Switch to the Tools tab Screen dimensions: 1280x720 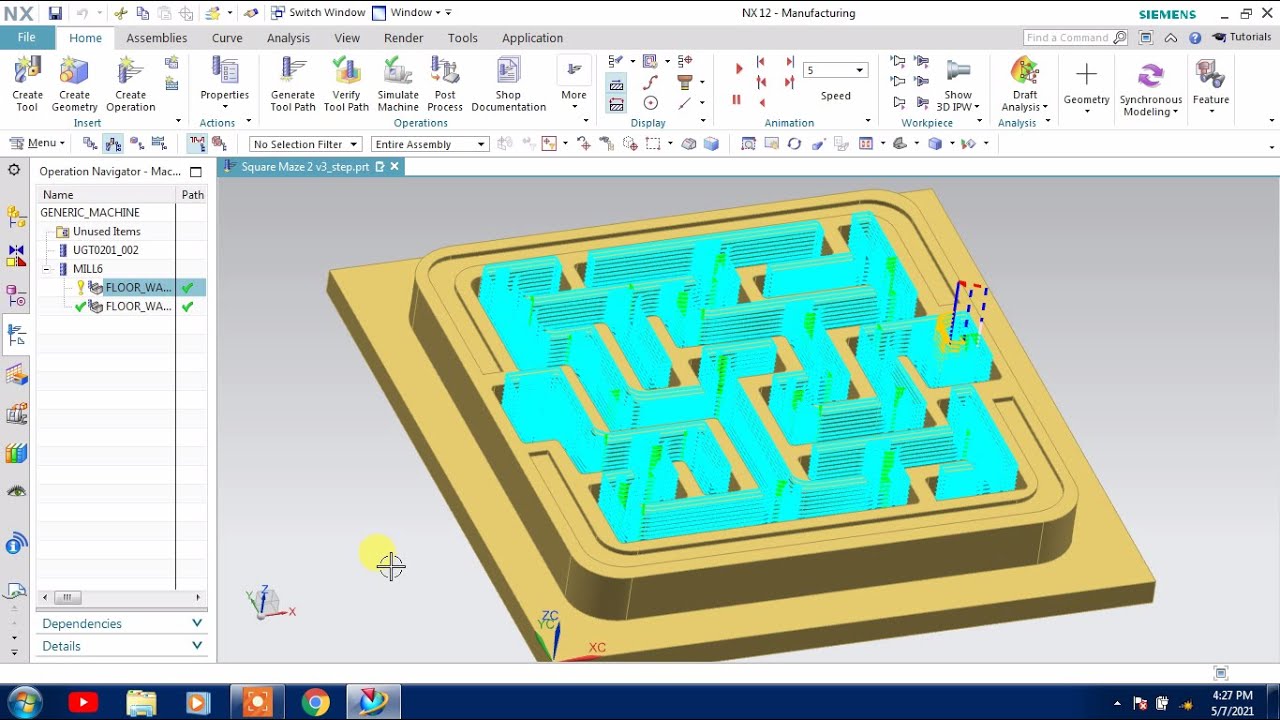click(462, 38)
